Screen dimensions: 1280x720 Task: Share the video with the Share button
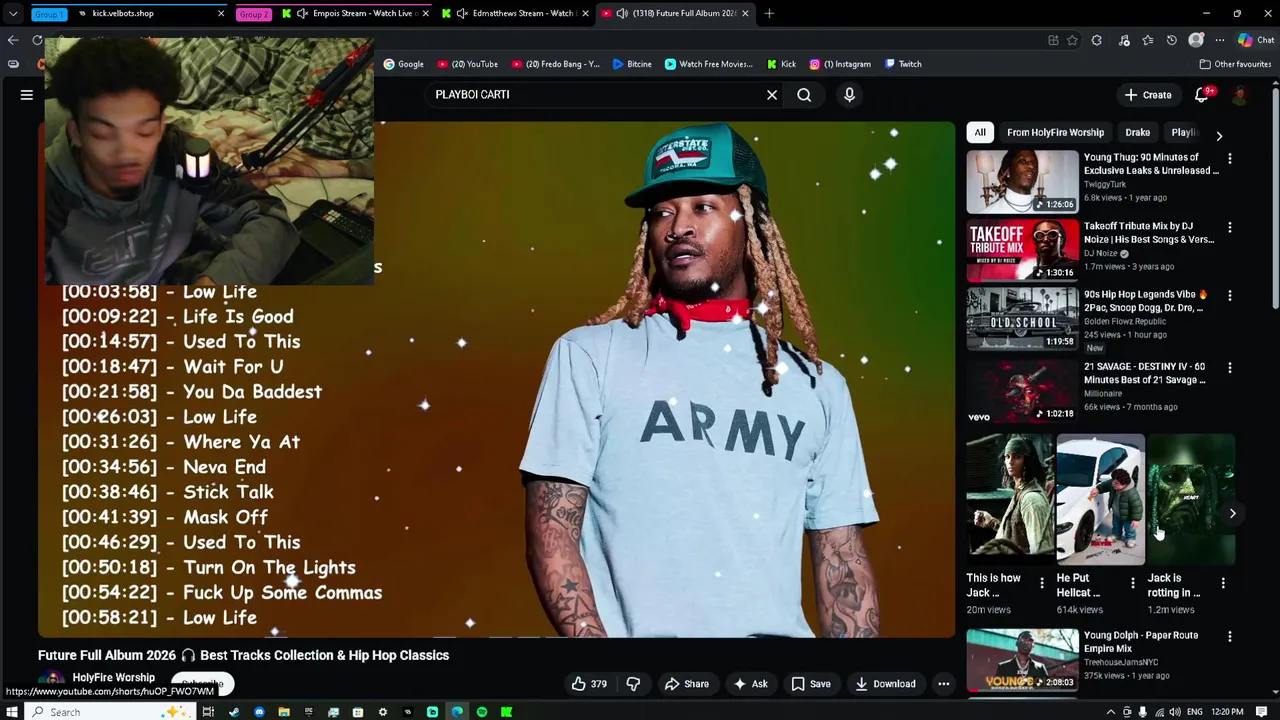pos(687,684)
